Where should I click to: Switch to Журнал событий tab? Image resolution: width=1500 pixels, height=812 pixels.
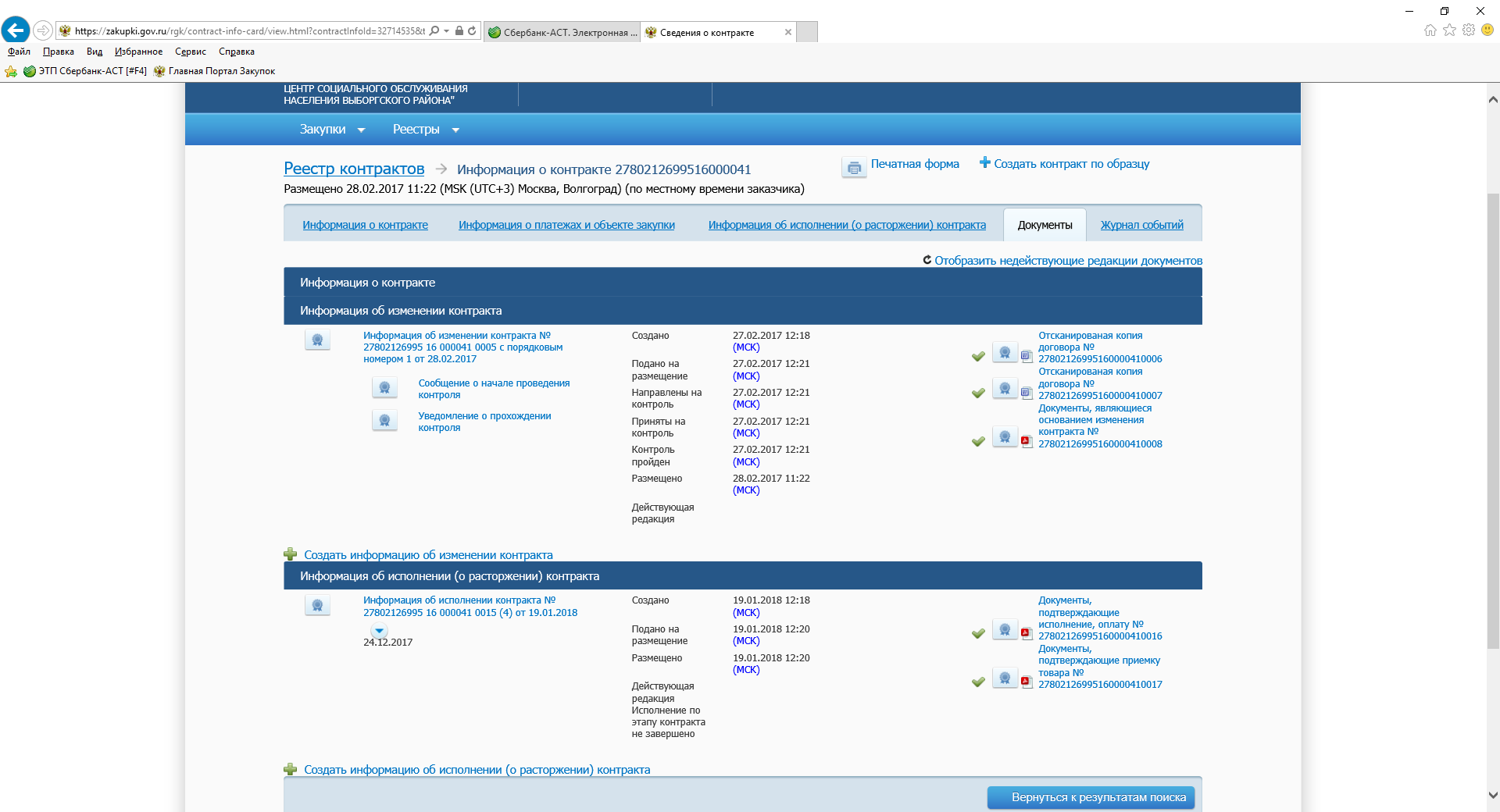coord(1141,225)
